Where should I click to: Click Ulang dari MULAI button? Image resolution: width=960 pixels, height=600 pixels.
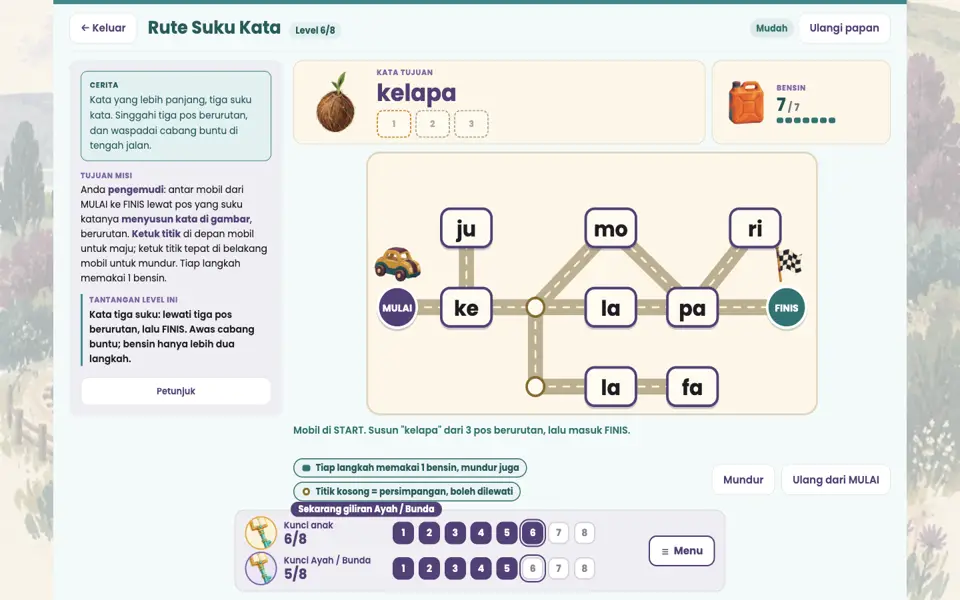tap(836, 480)
